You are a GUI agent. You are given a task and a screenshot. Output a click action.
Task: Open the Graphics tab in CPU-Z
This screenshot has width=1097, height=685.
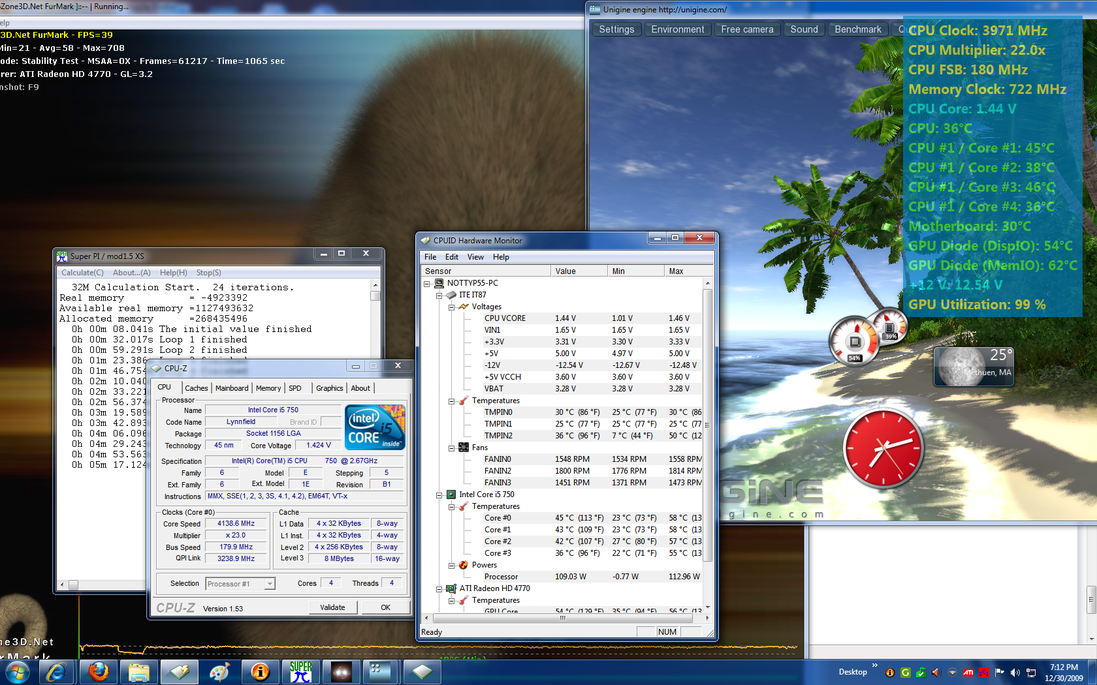point(329,388)
